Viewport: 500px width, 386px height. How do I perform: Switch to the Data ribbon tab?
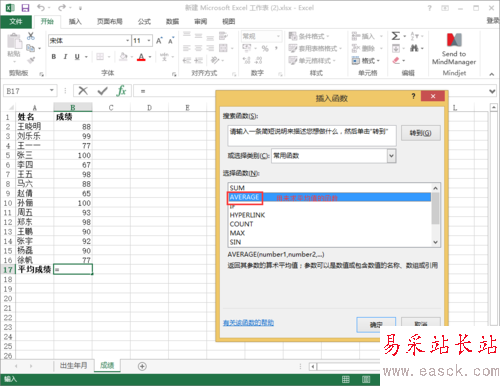coord(172,22)
